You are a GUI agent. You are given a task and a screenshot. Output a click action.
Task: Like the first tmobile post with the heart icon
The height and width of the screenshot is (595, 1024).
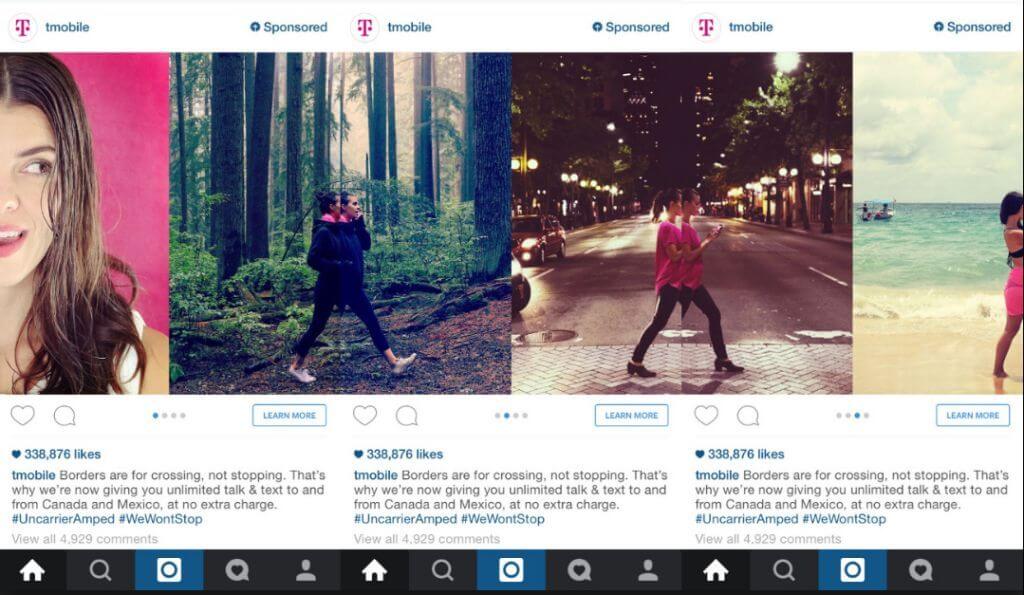23,415
